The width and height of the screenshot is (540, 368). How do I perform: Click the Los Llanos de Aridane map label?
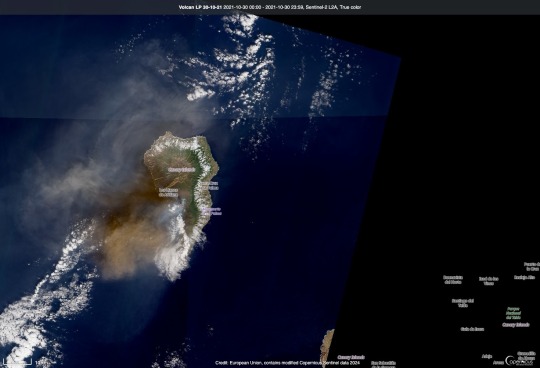point(168,192)
